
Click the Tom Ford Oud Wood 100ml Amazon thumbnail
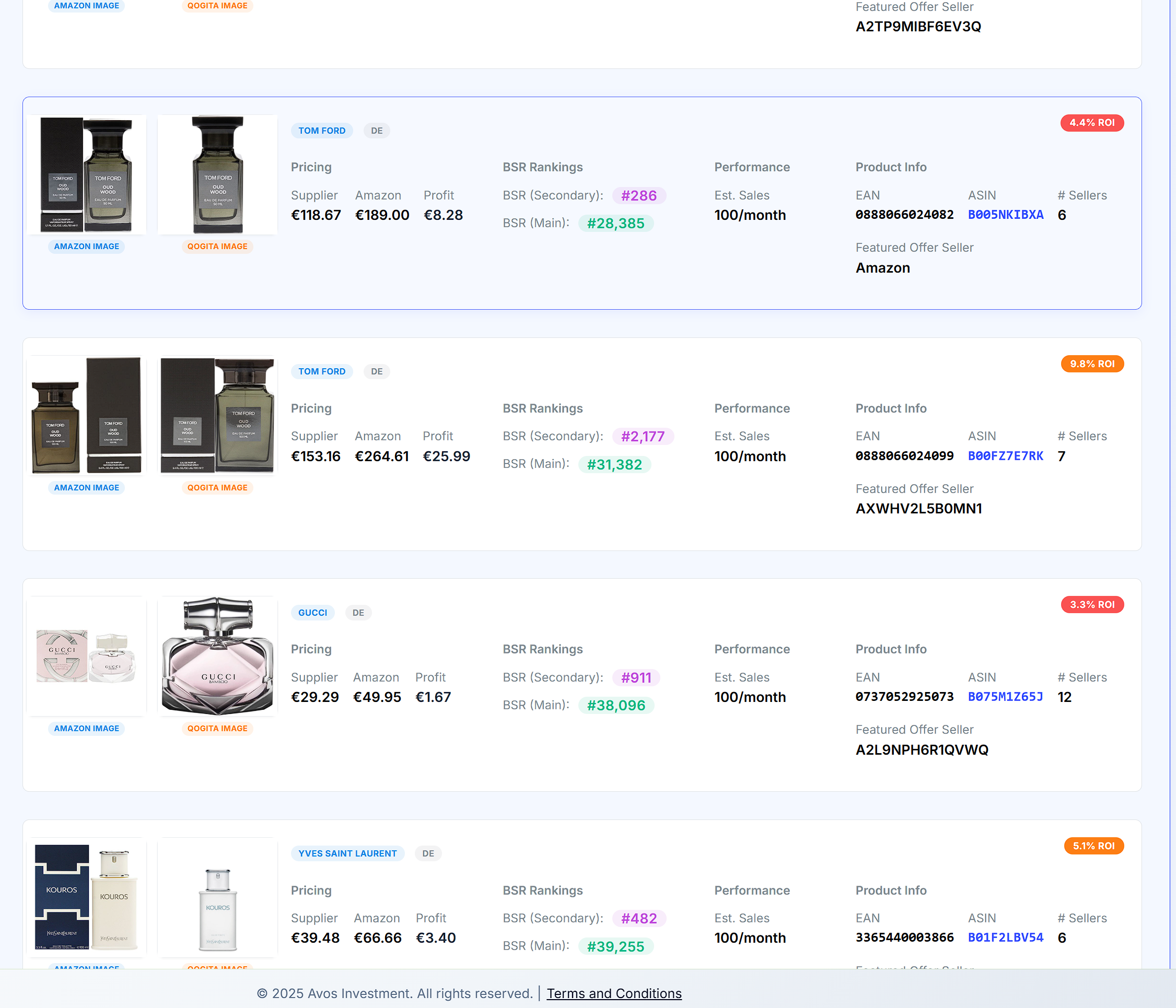point(86,415)
